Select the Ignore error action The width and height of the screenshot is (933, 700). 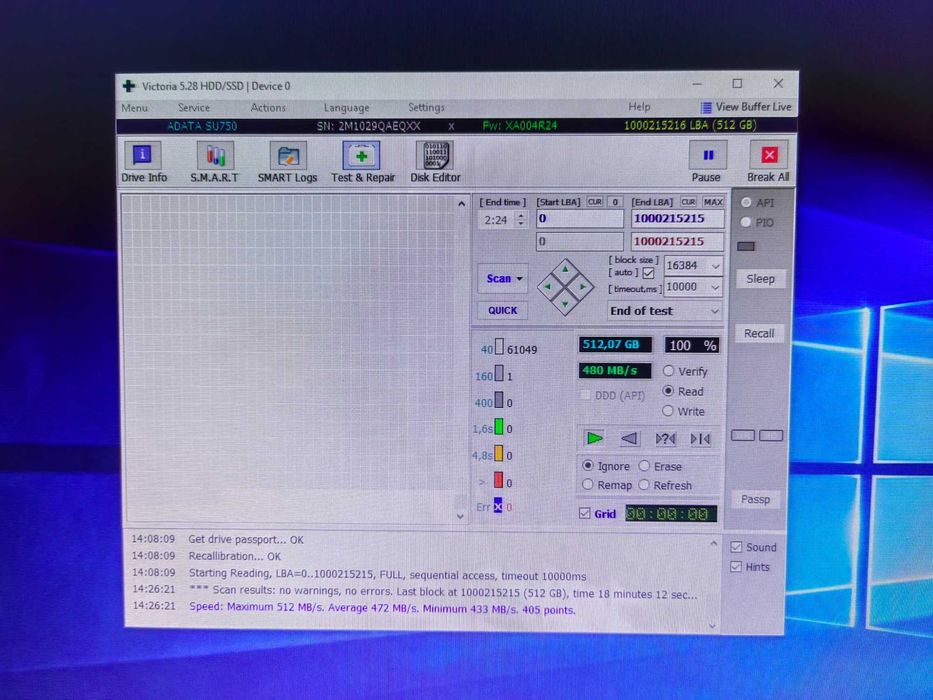pyautogui.click(x=588, y=465)
